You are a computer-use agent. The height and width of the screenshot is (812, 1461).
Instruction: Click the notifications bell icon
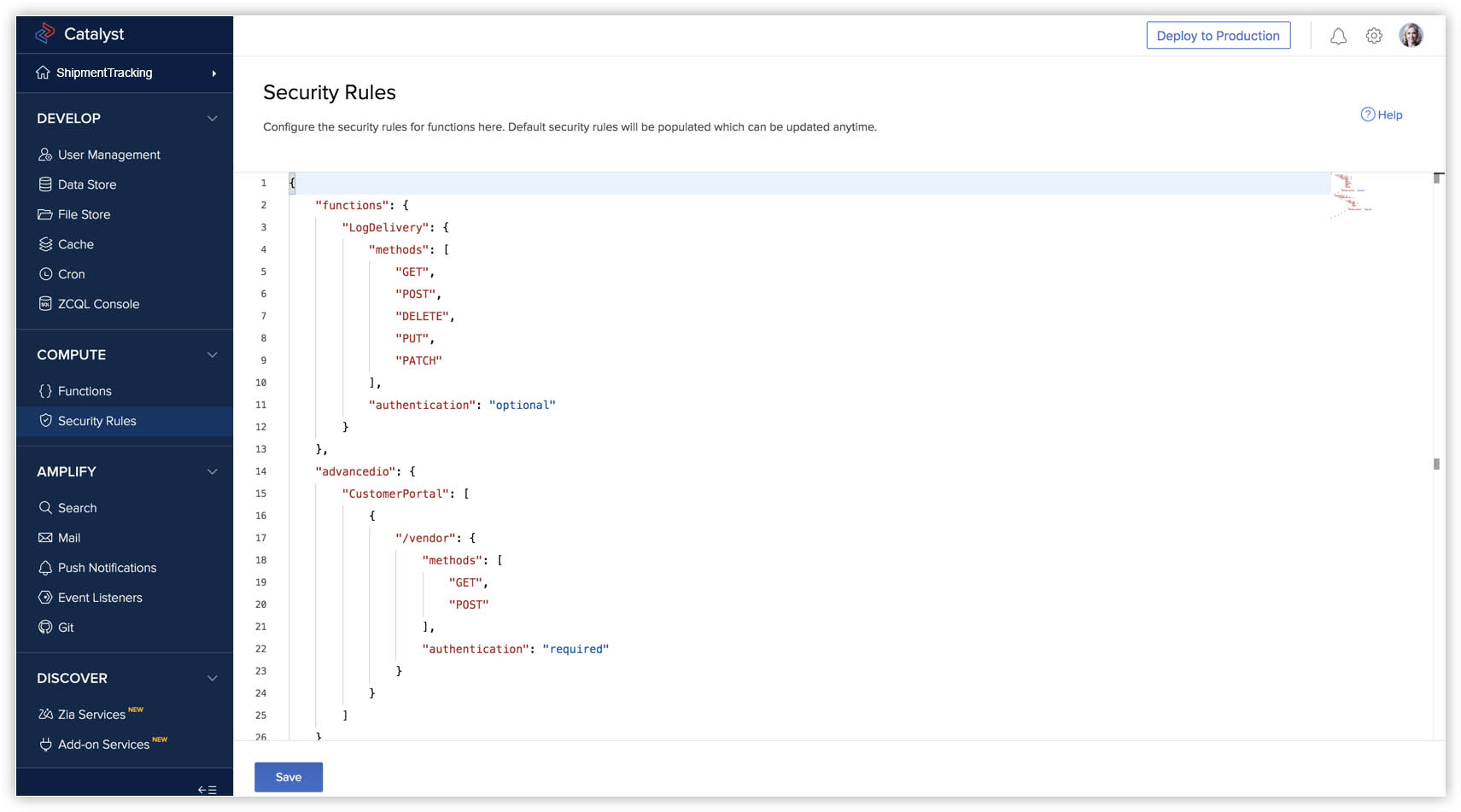(x=1338, y=36)
